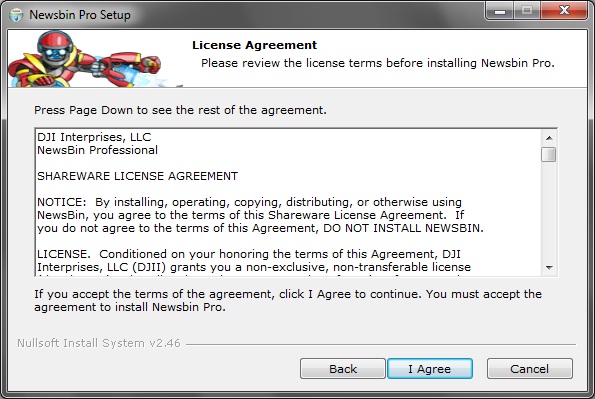Click the Newsbin Pro Setup title bar icon
The width and height of the screenshot is (595, 399).
(x=16, y=15)
